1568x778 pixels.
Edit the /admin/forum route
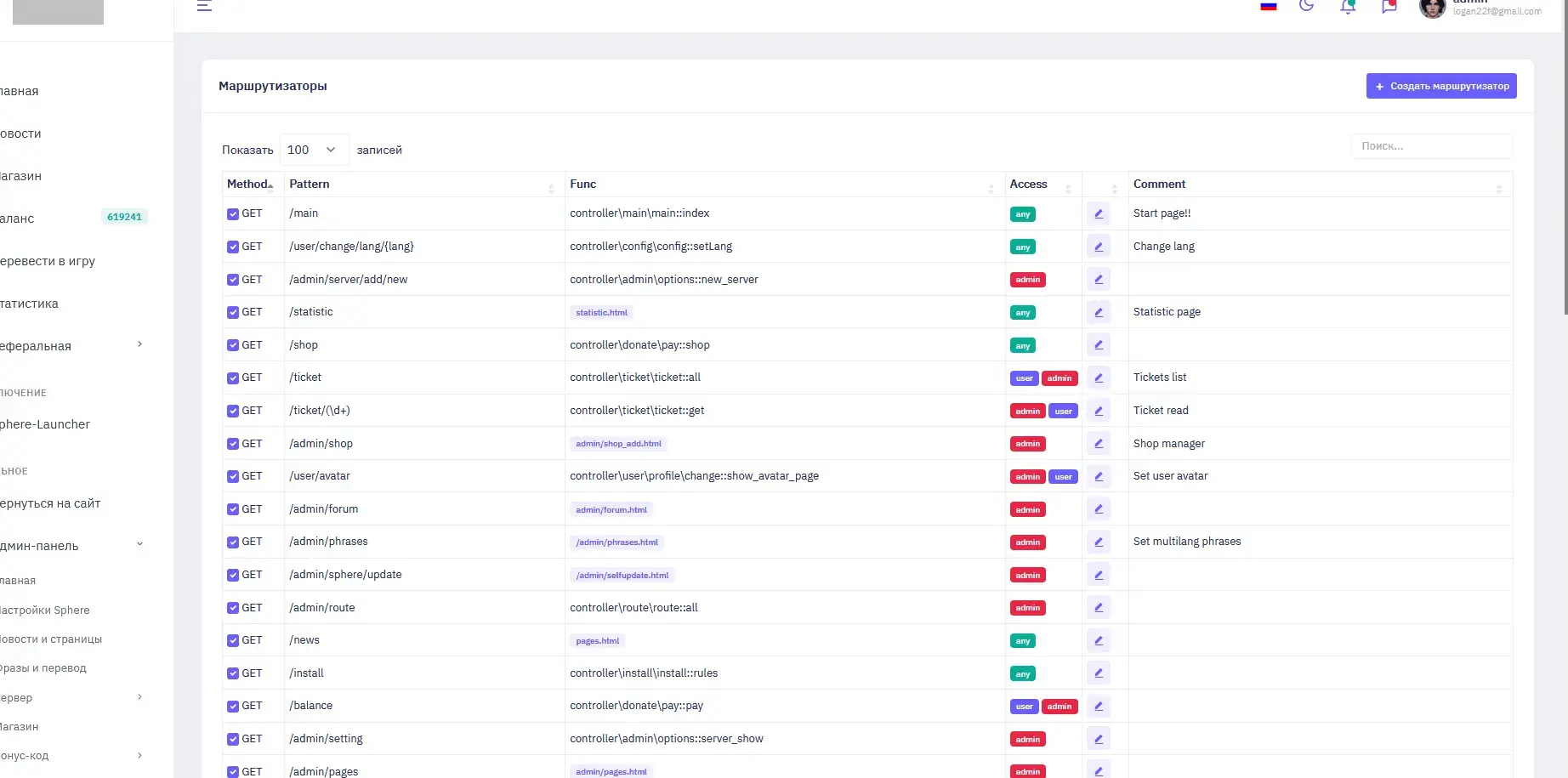coord(1099,509)
